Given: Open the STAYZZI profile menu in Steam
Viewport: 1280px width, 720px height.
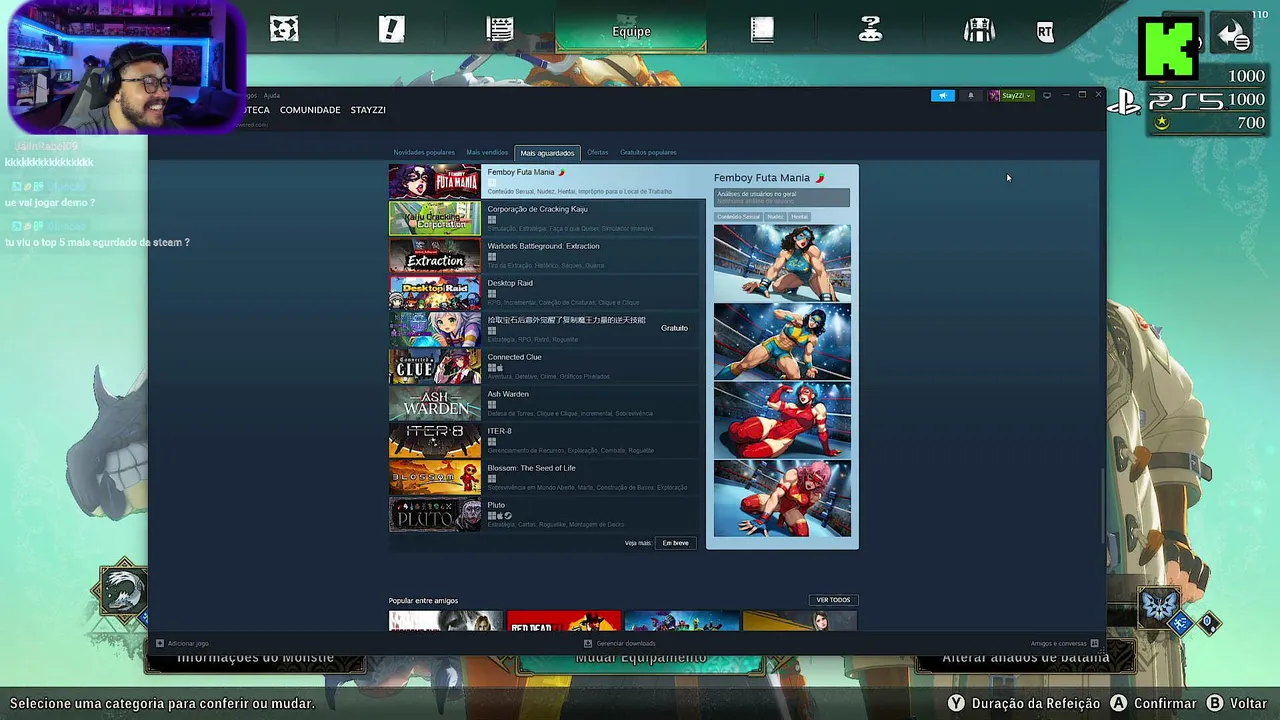Looking at the screenshot, I should click(x=368, y=110).
